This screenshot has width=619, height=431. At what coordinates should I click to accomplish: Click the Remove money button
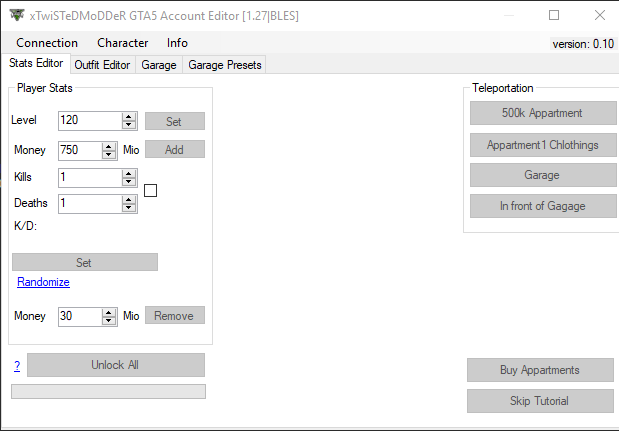(x=175, y=315)
